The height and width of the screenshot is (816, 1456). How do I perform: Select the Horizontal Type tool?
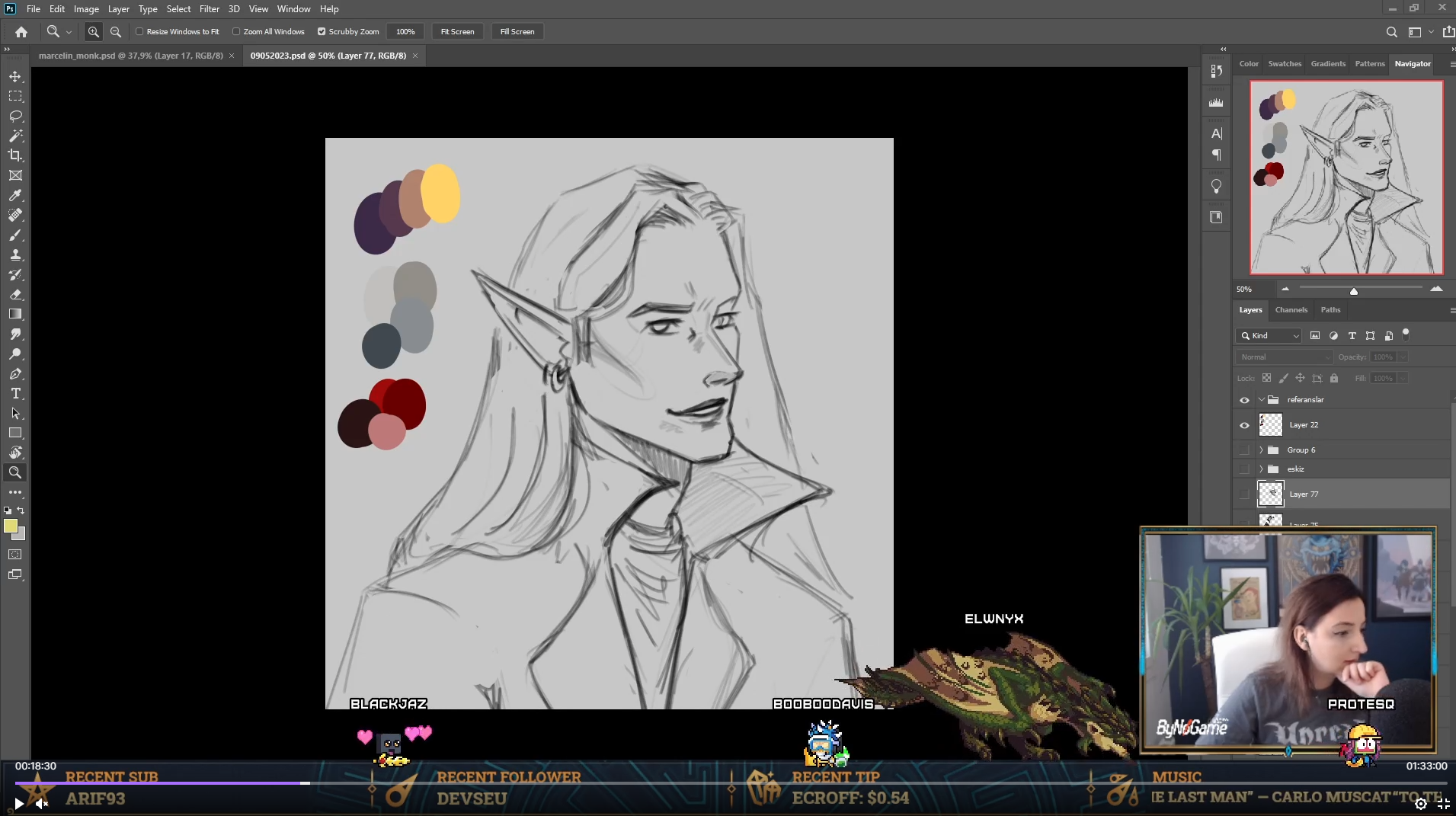[x=15, y=393]
